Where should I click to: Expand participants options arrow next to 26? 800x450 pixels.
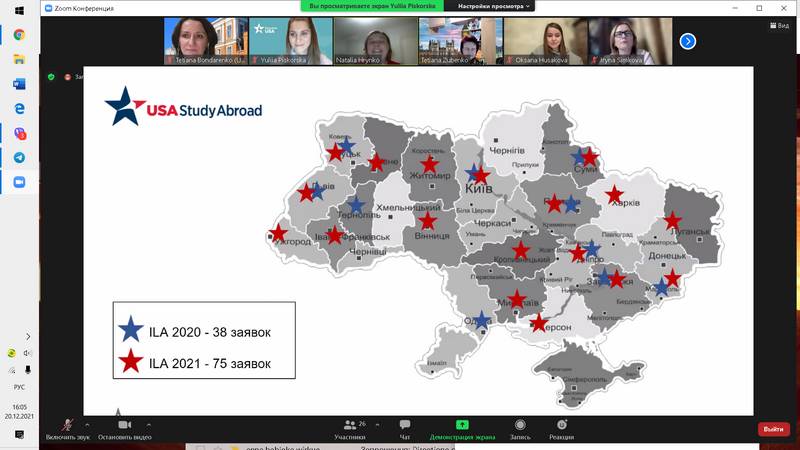(x=378, y=424)
